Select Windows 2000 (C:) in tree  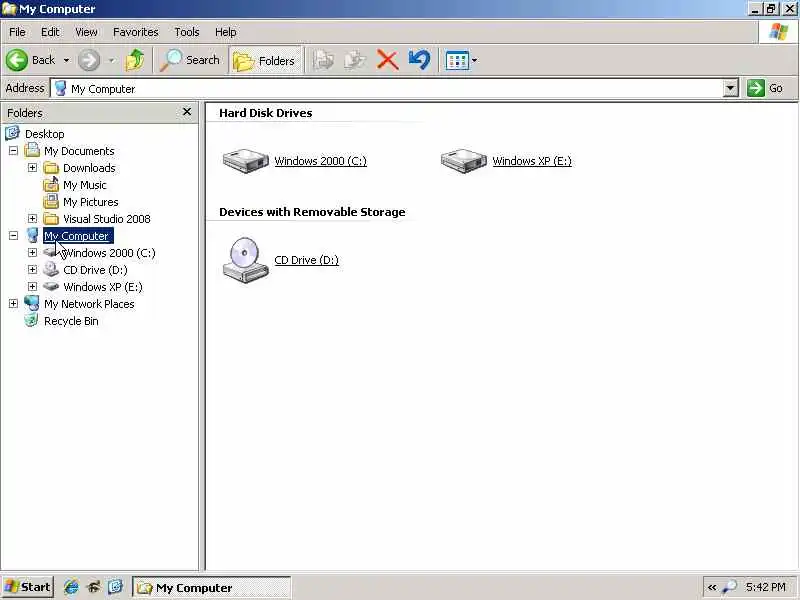109,253
